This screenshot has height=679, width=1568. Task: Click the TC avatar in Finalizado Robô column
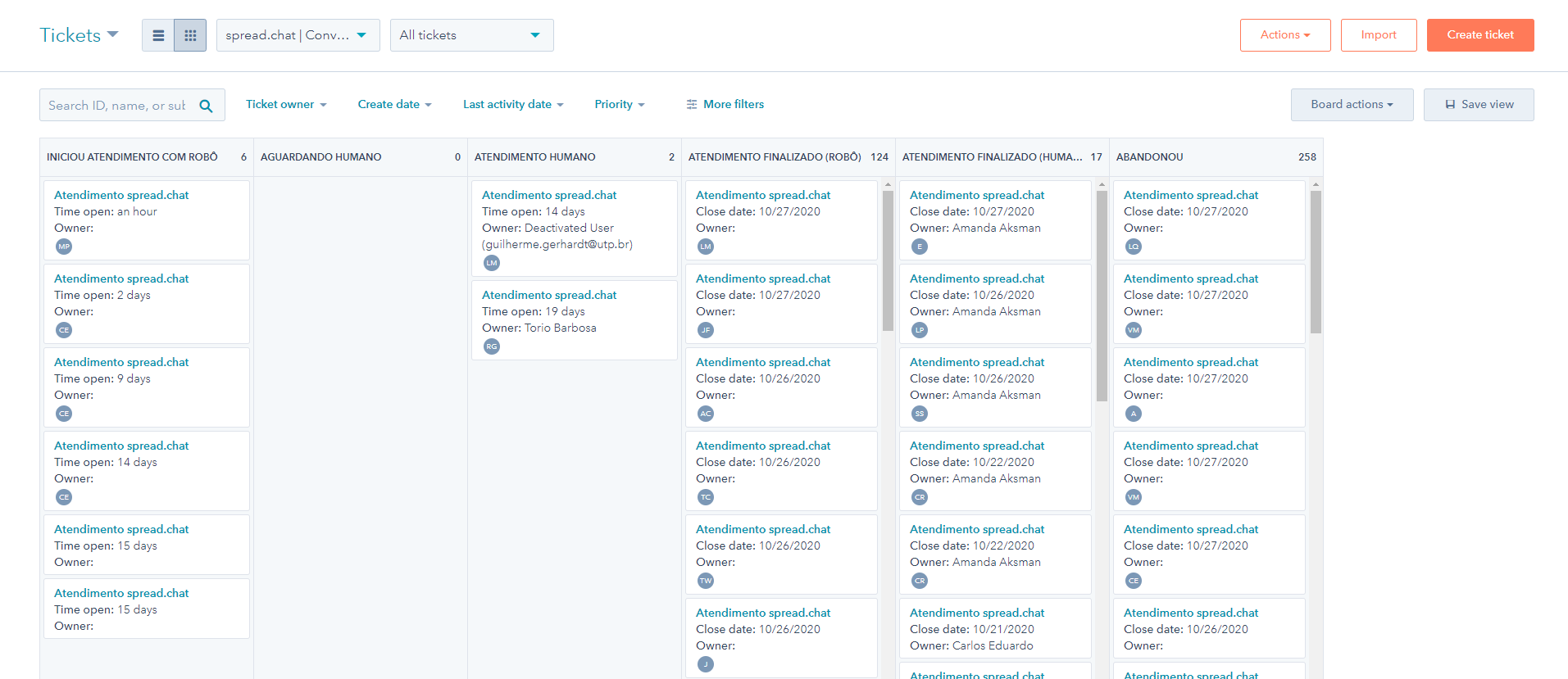click(x=706, y=497)
